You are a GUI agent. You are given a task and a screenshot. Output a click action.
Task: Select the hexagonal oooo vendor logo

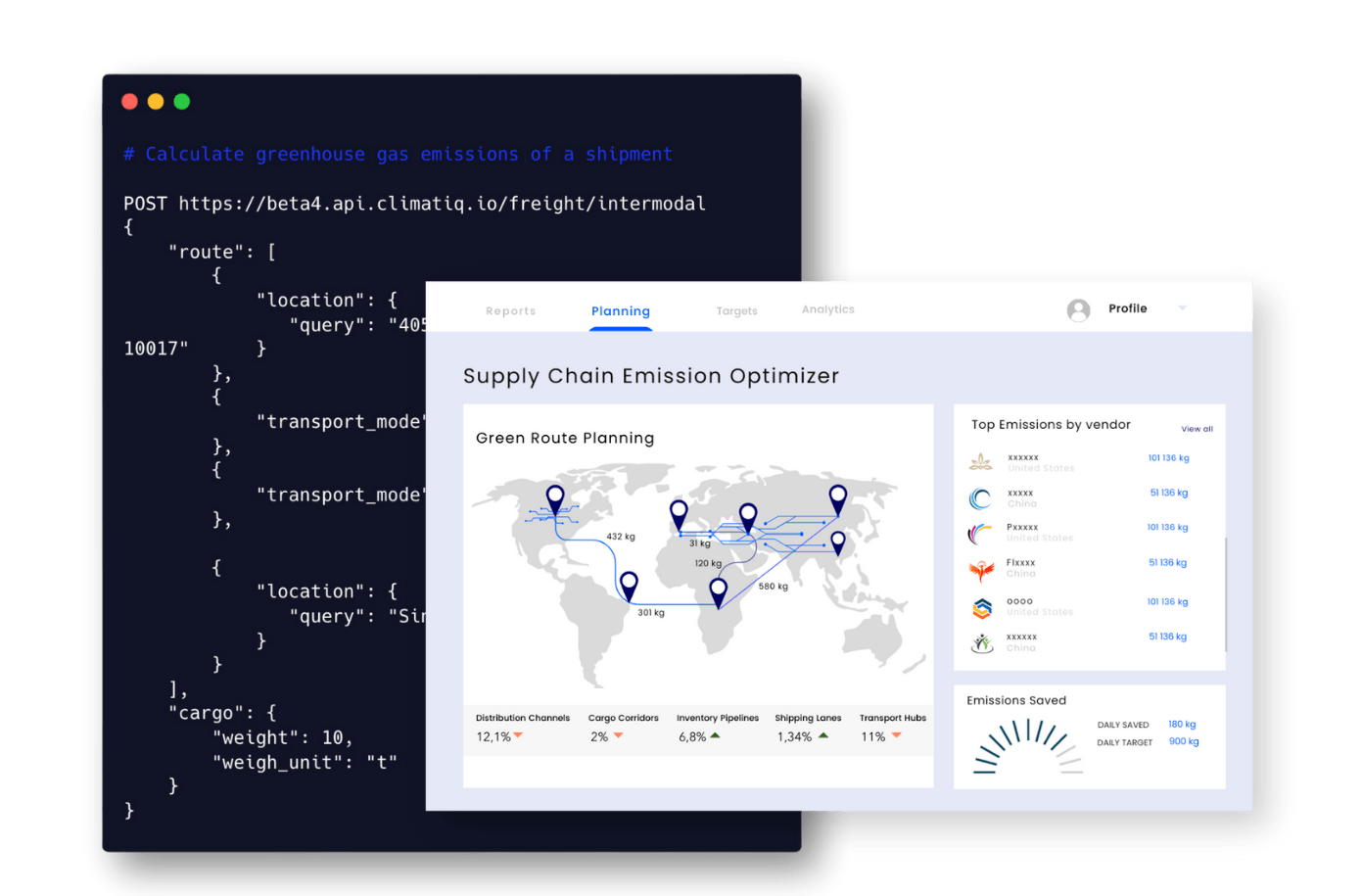pyautogui.click(x=982, y=605)
